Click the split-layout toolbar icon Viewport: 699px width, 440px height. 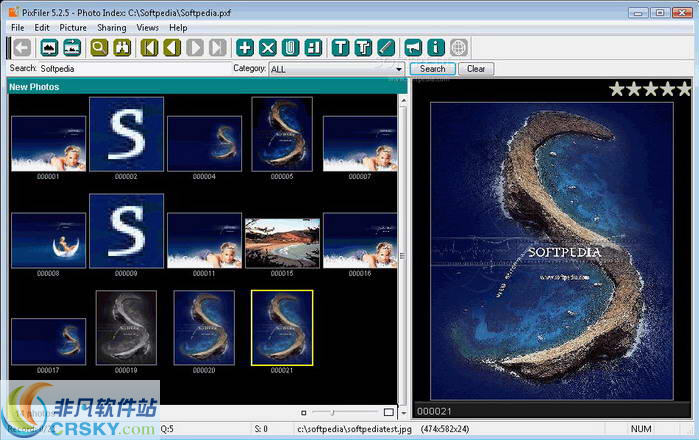[x=313, y=48]
